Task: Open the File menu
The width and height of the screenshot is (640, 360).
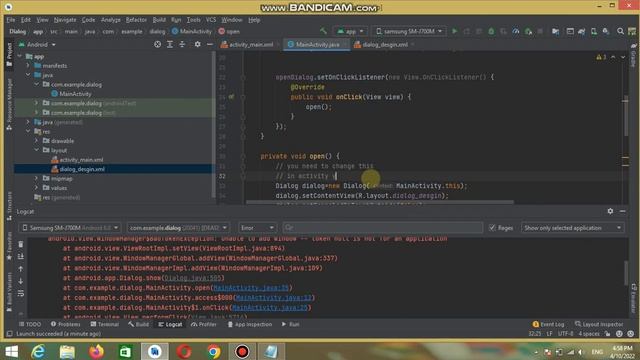Action: (11, 20)
